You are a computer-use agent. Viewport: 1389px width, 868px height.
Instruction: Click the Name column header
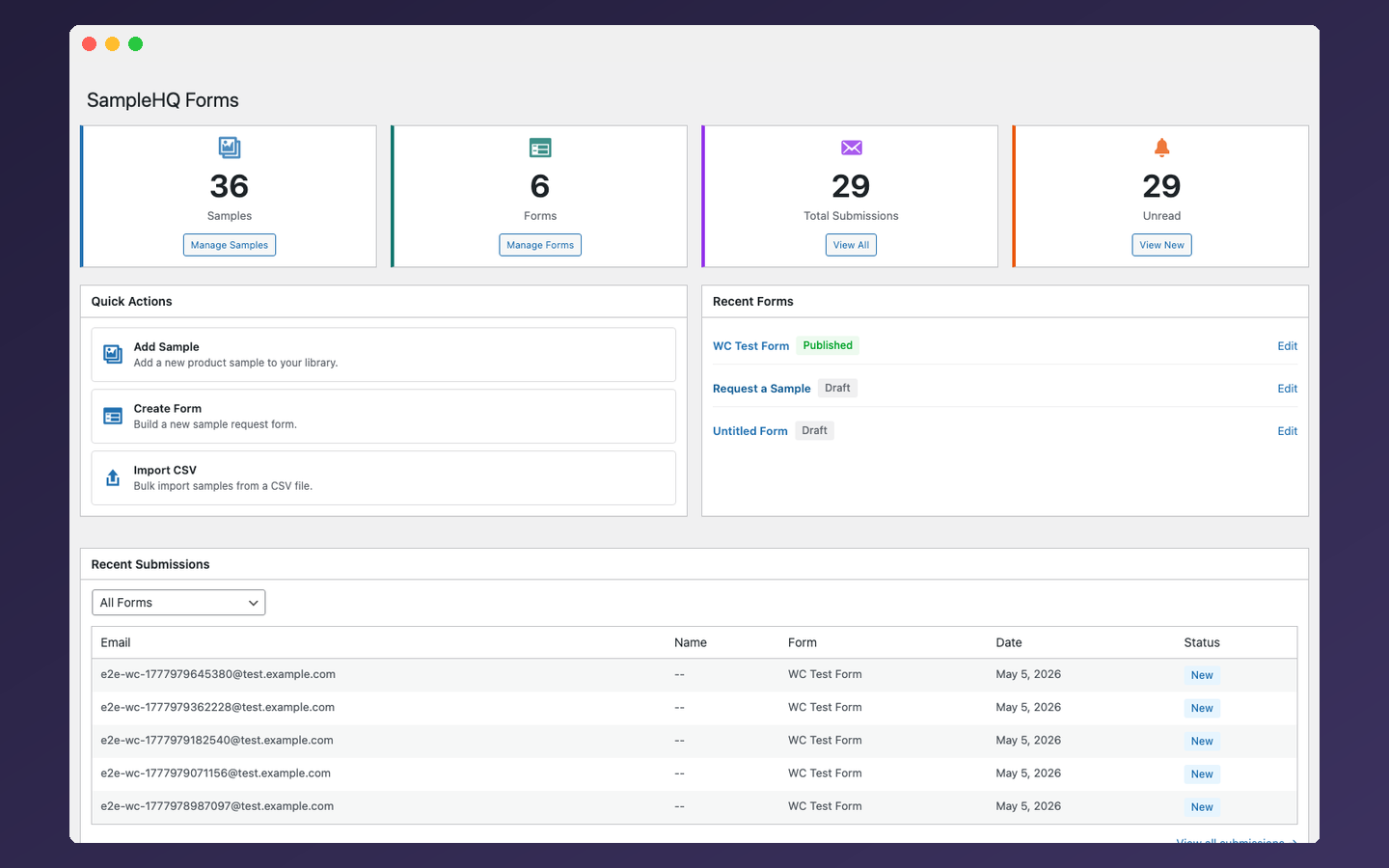click(x=691, y=642)
